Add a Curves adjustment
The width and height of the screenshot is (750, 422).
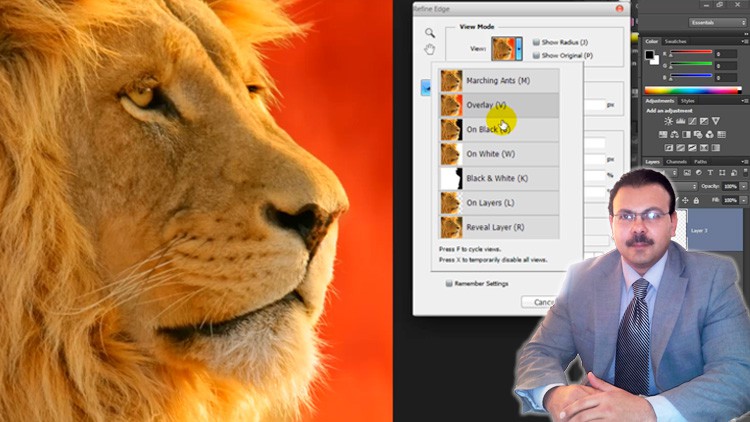tap(692, 121)
